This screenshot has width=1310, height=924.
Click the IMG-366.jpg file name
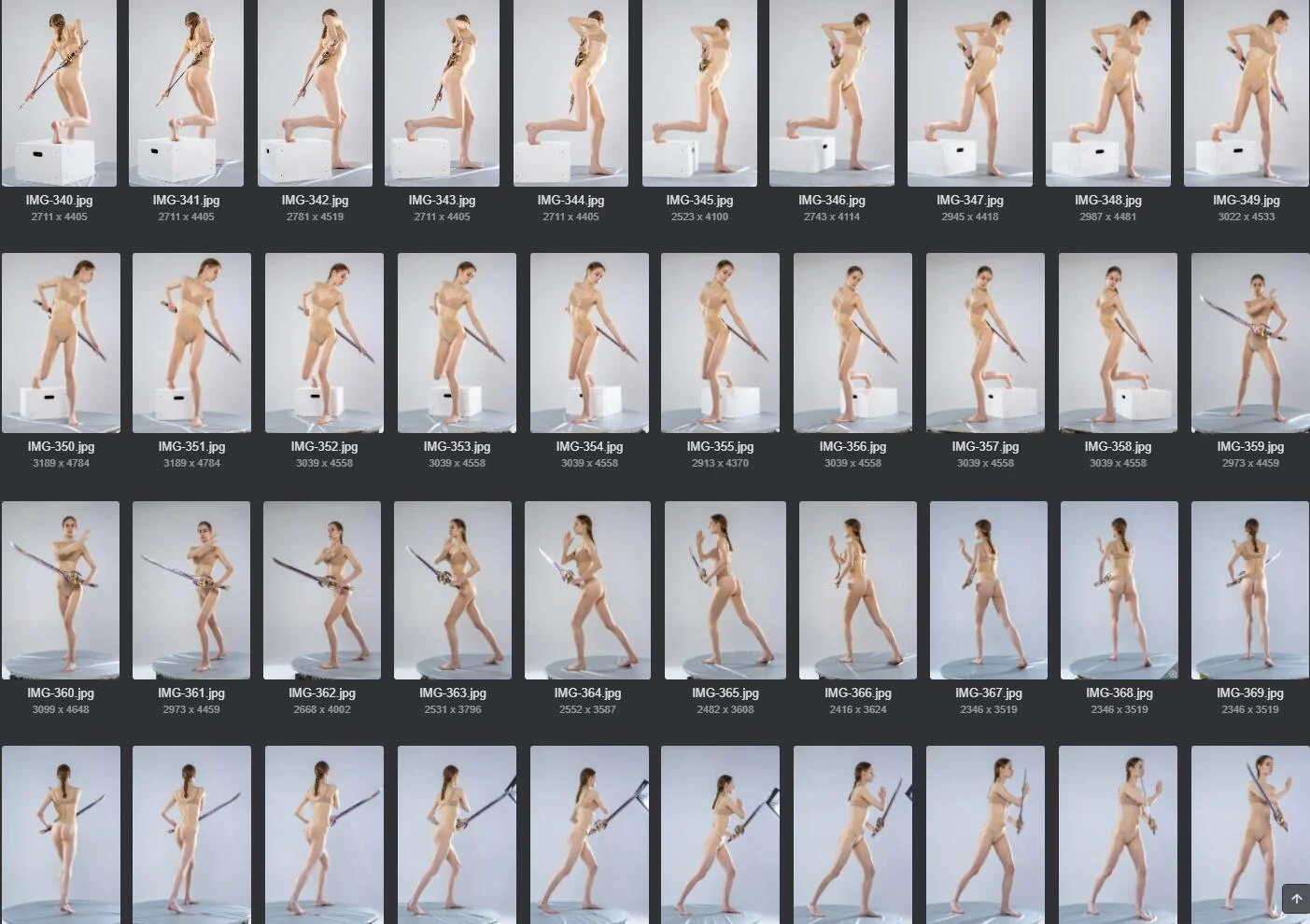[858, 693]
